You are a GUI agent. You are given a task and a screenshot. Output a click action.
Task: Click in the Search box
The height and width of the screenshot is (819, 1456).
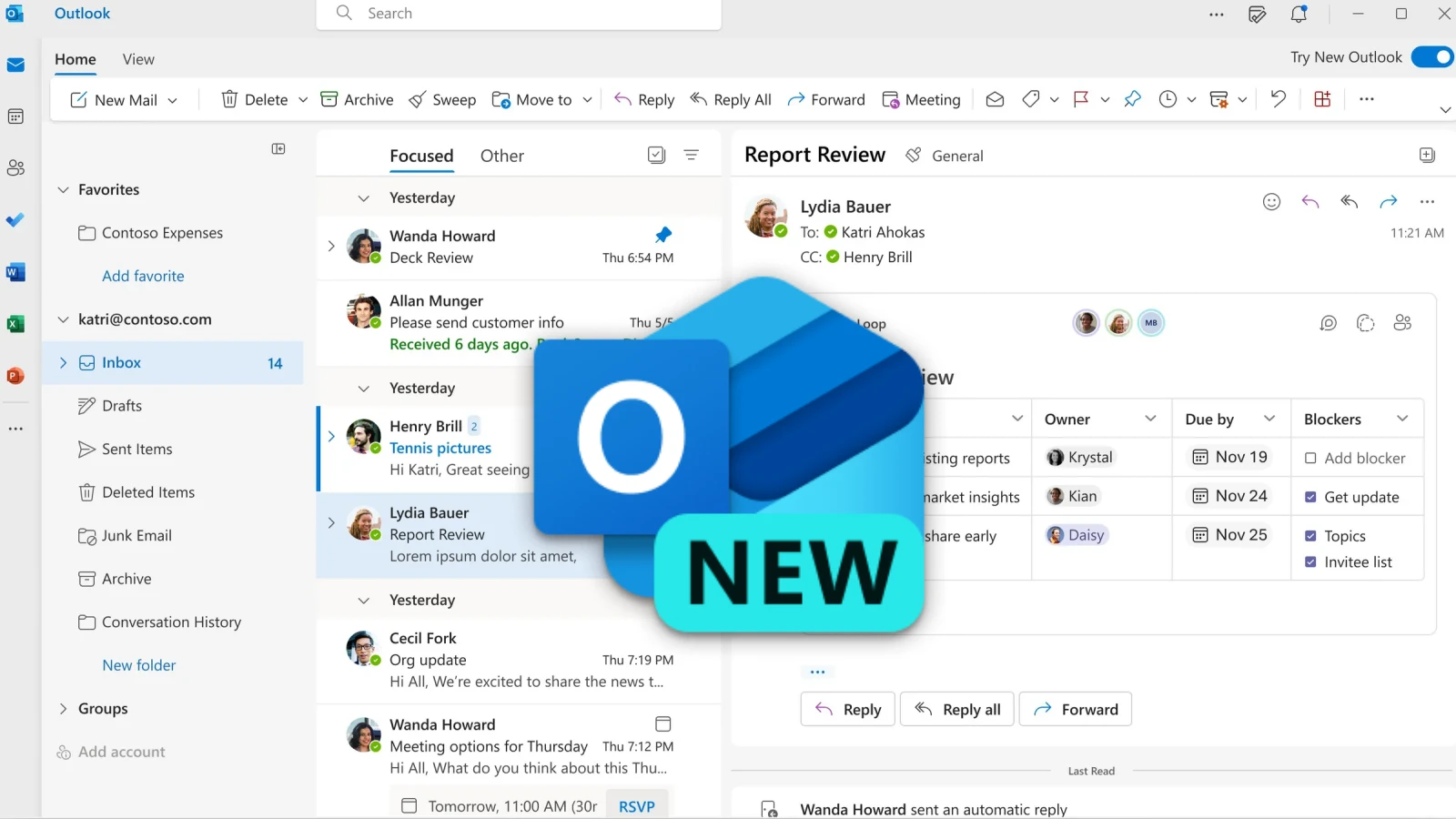click(519, 14)
